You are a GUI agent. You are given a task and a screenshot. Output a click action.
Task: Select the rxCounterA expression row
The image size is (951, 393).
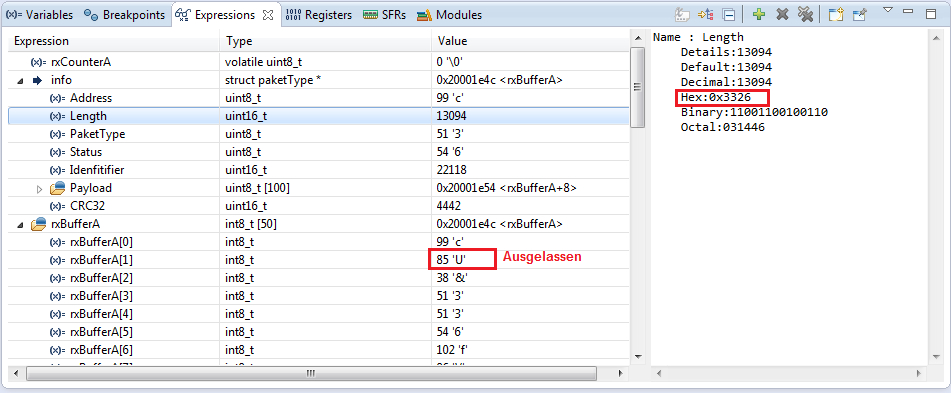click(319, 62)
